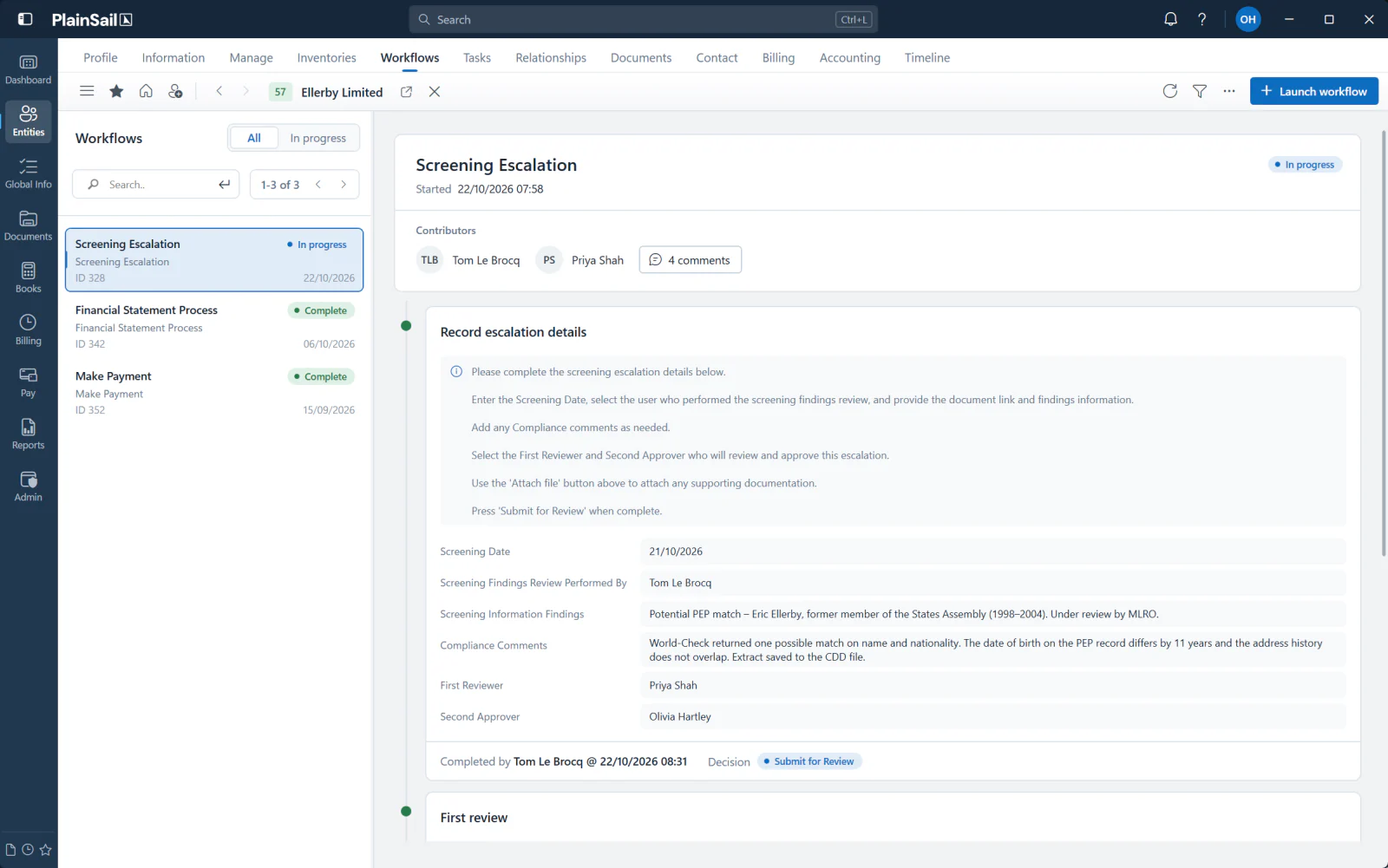This screenshot has height=868, width=1388.
Task: Open the Admin sidebar section
Action: click(x=29, y=486)
